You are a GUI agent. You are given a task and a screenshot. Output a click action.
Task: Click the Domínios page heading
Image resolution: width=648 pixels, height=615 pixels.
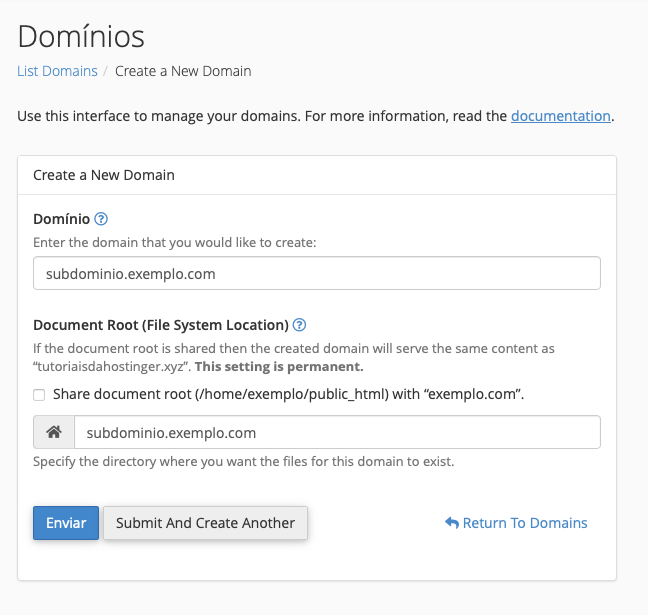click(81, 36)
